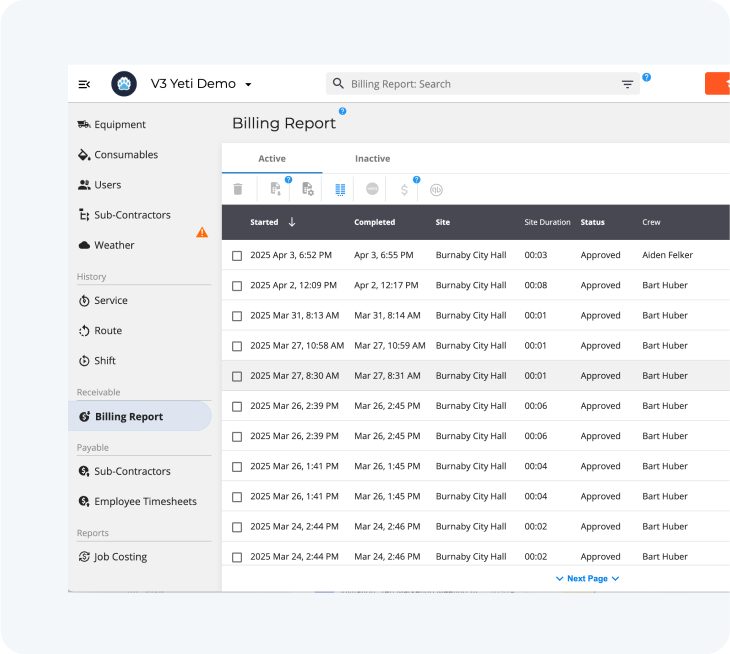Select checkbox for Mar 27, 8:30 AM row
The image size is (730, 654).
237,376
